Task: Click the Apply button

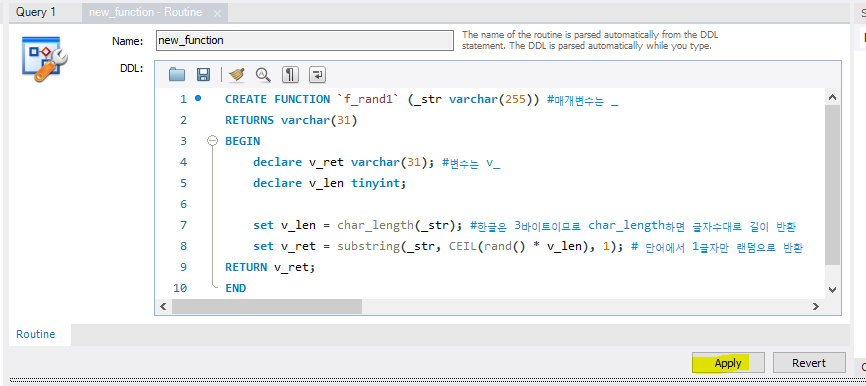Action: click(728, 363)
